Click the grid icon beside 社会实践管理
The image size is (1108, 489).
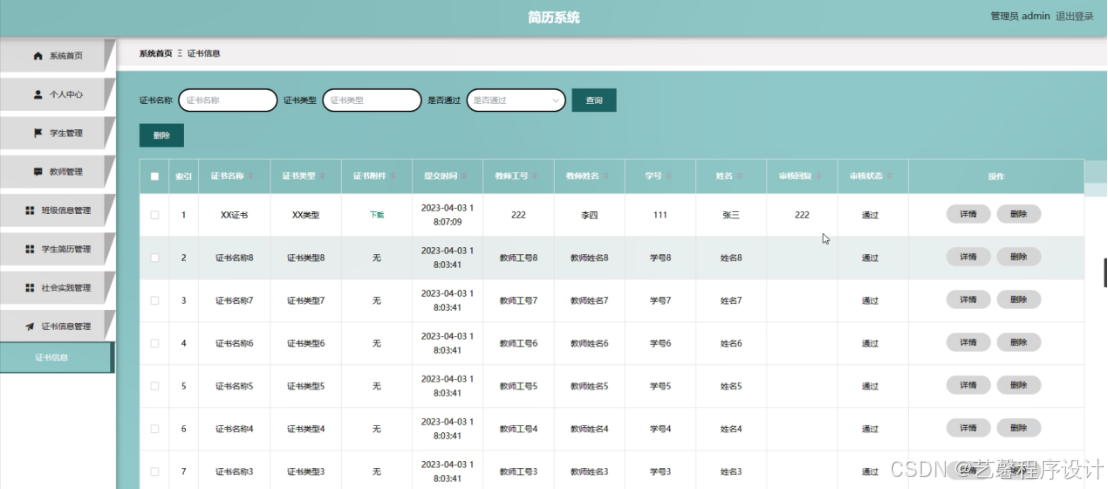click(30, 288)
